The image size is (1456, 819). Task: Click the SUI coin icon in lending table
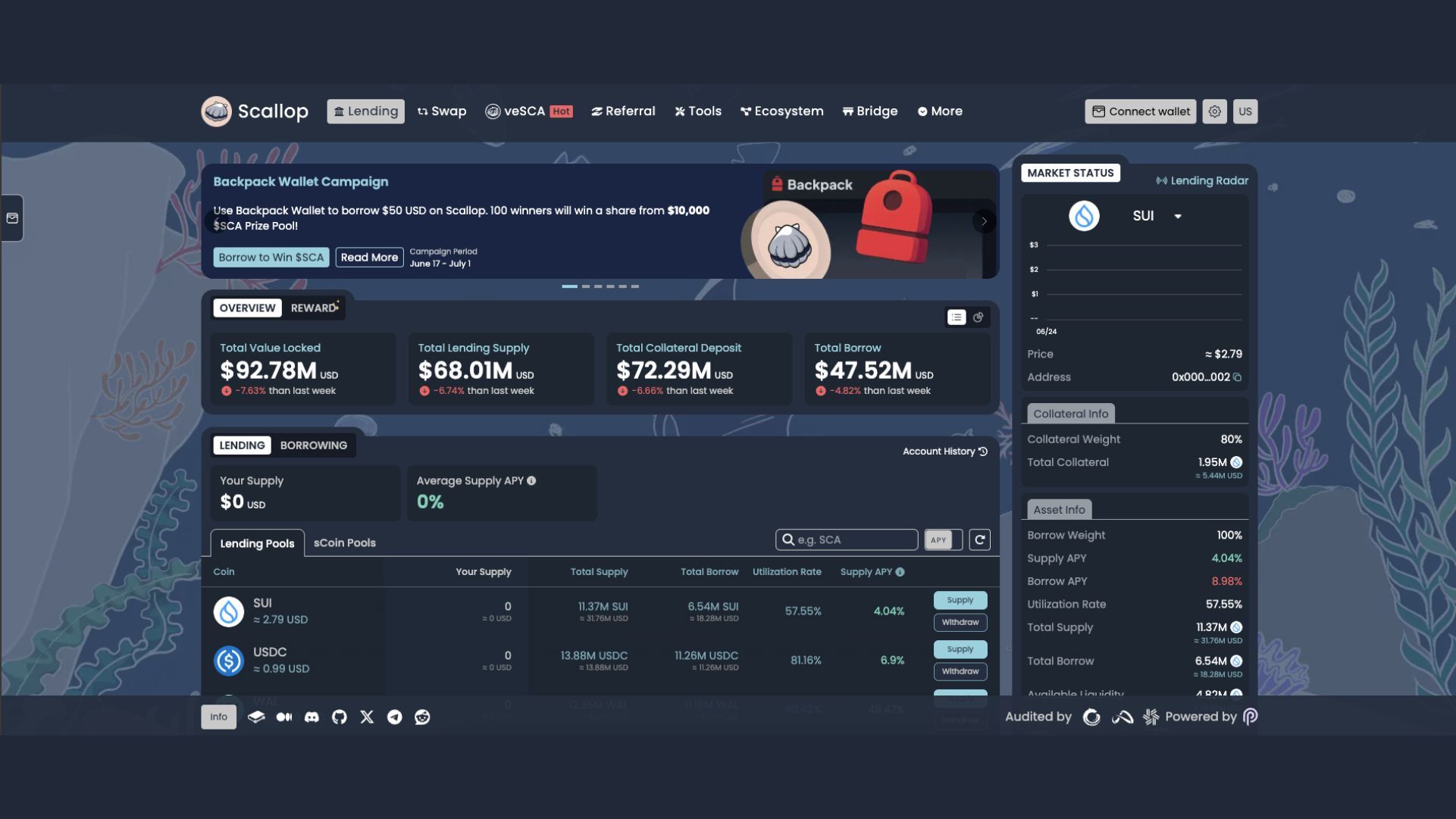pos(228,611)
